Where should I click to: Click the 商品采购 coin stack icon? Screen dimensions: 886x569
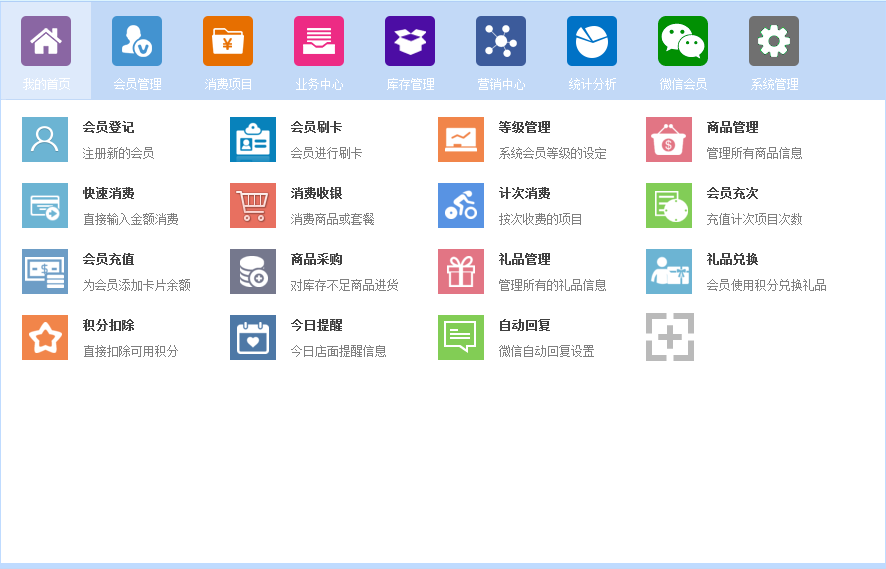(x=253, y=272)
